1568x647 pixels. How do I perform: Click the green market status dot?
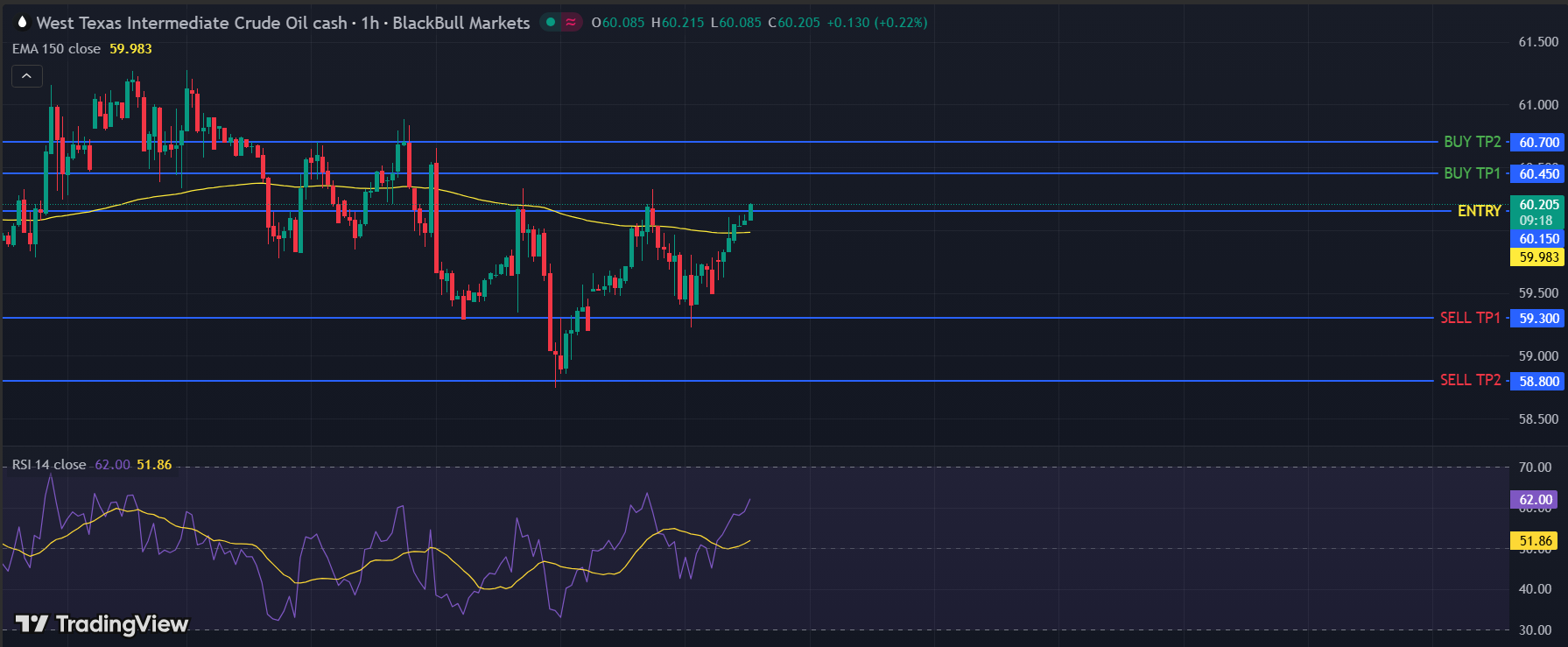coord(551,23)
